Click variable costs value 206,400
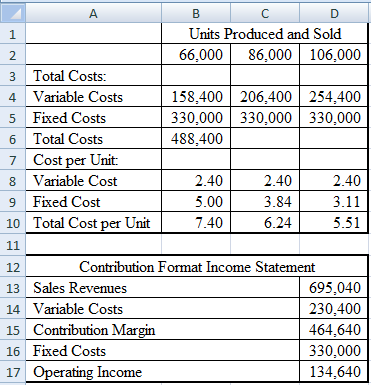Screen dimensions: 371x385 click(x=265, y=97)
